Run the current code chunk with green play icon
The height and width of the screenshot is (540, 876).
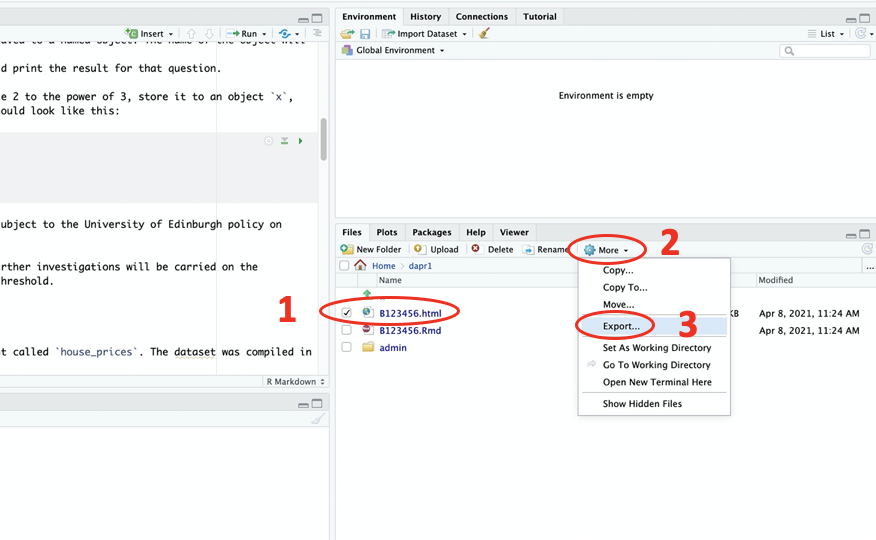coord(300,141)
